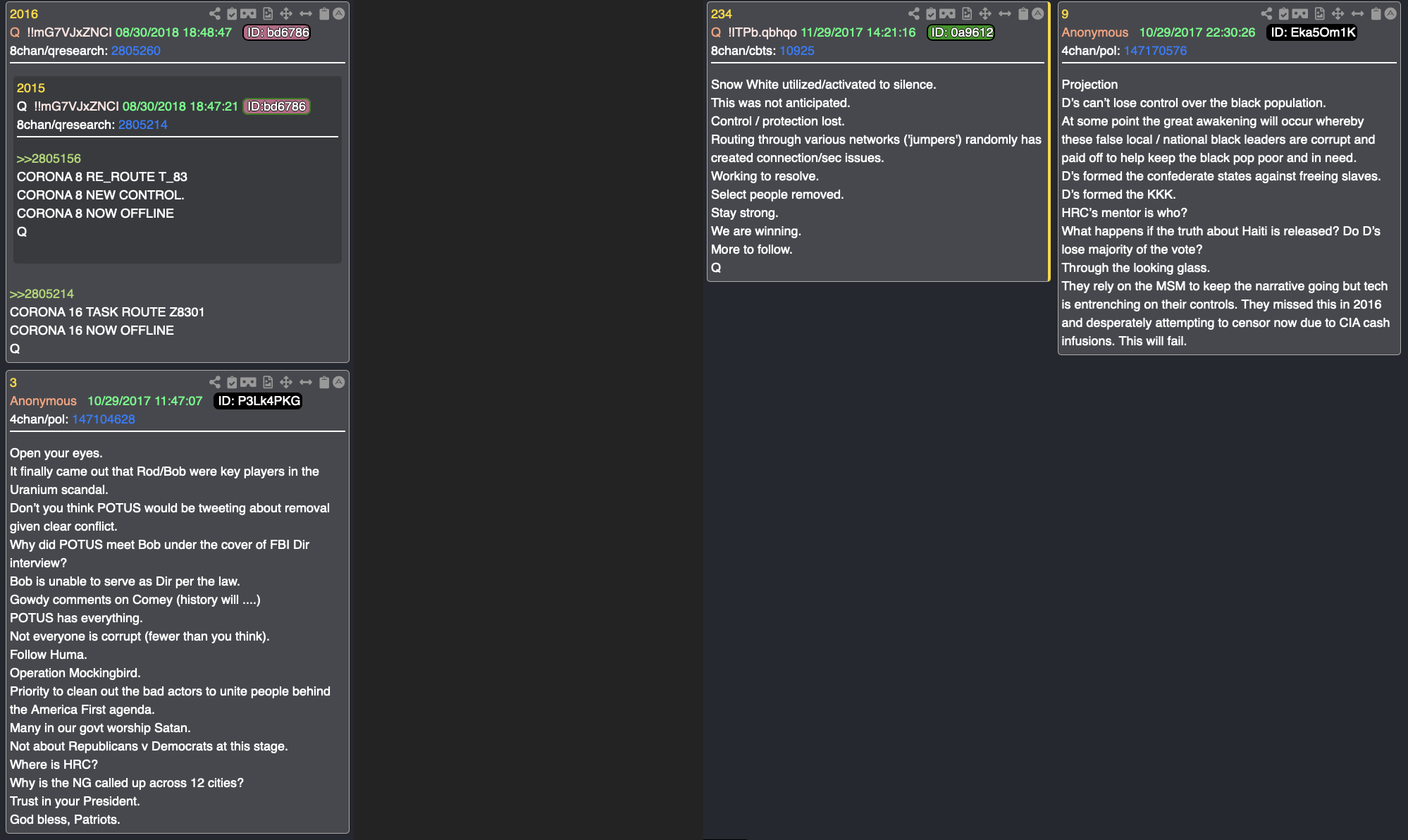
Task: Share post 9 using the share icon
Action: [x=1266, y=13]
